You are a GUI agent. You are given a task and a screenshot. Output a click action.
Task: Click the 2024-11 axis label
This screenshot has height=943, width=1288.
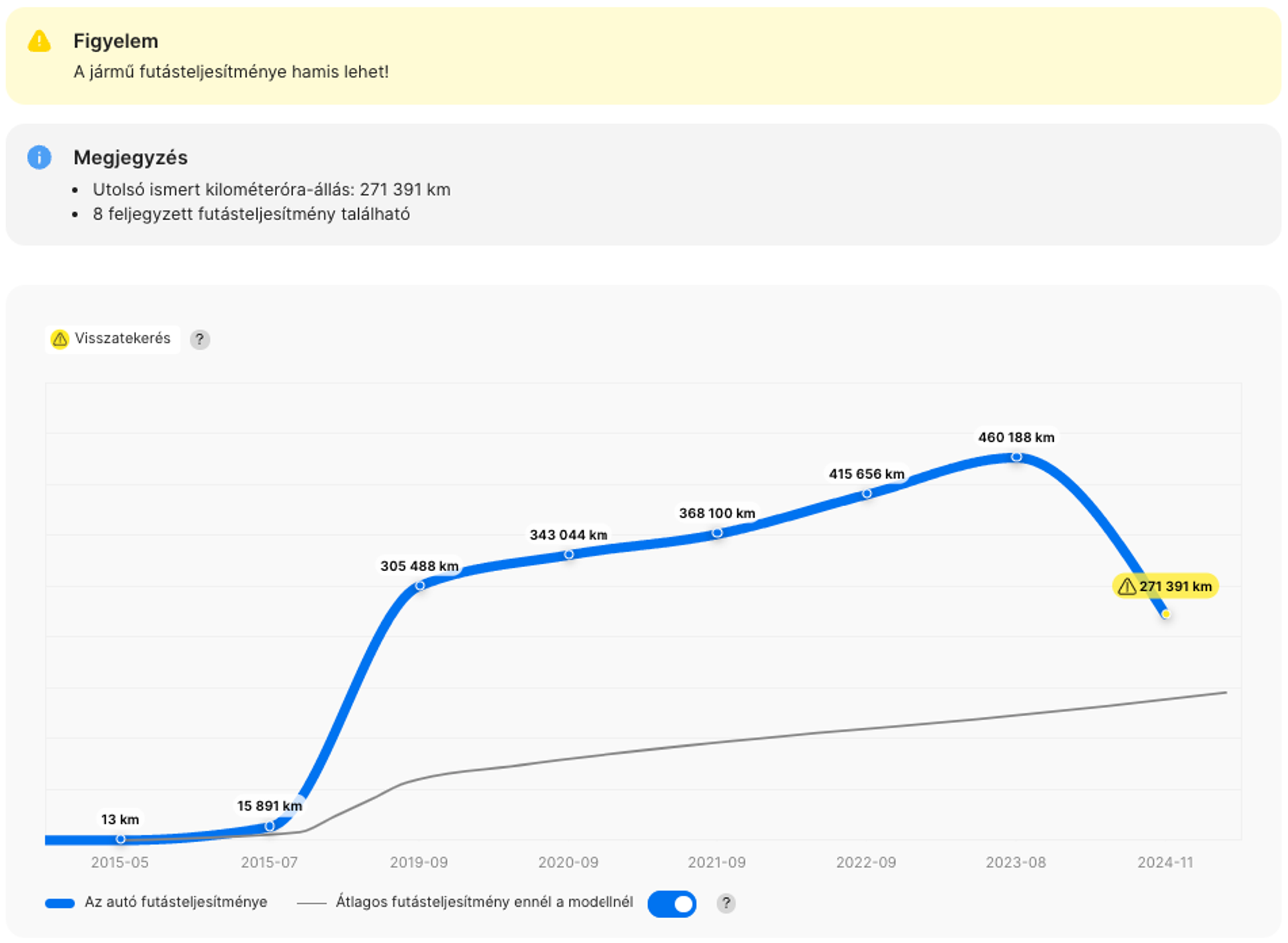click(1165, 862)
